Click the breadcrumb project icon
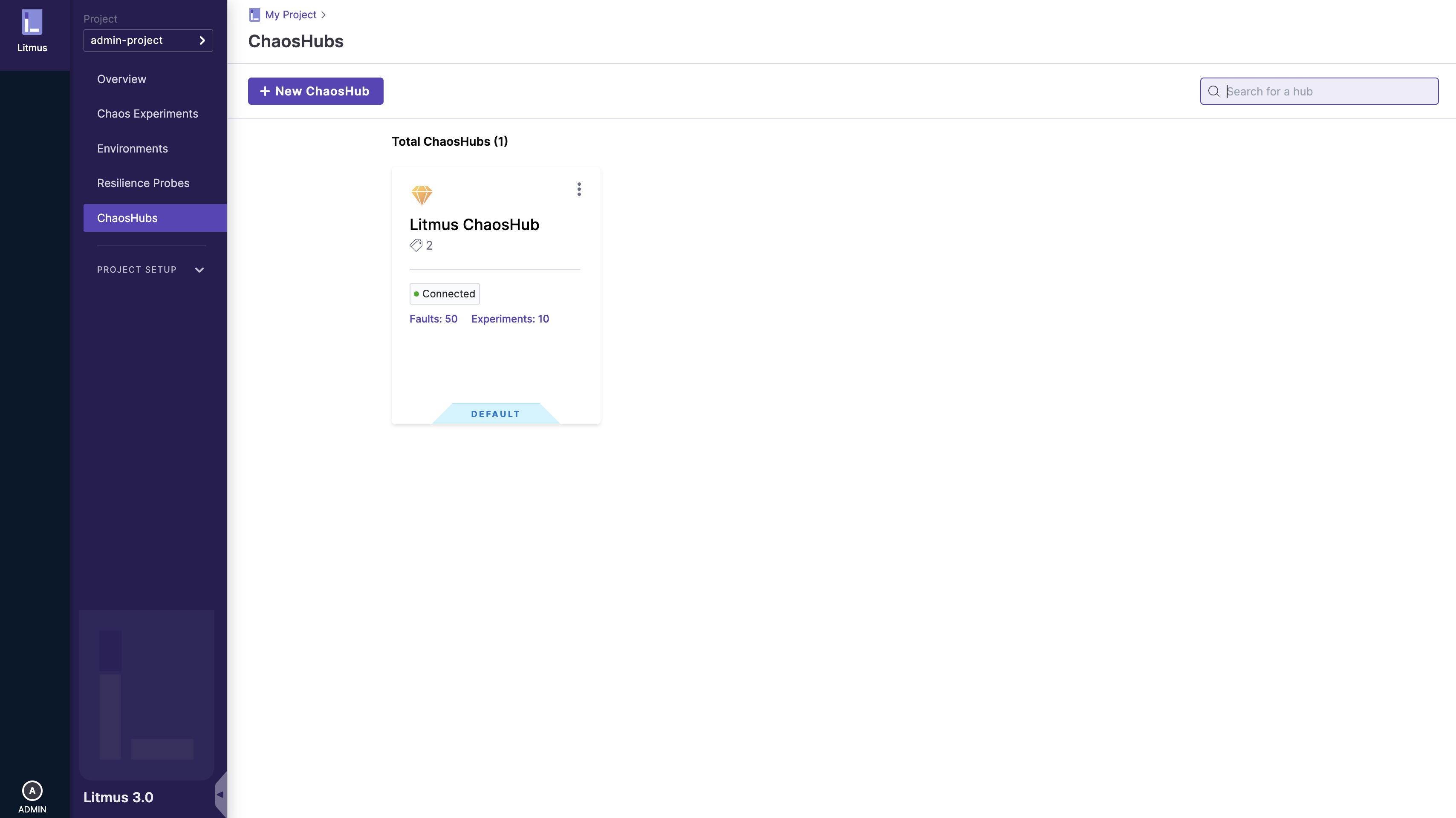Screen dimensions: 1456x818 pos(254,14)
